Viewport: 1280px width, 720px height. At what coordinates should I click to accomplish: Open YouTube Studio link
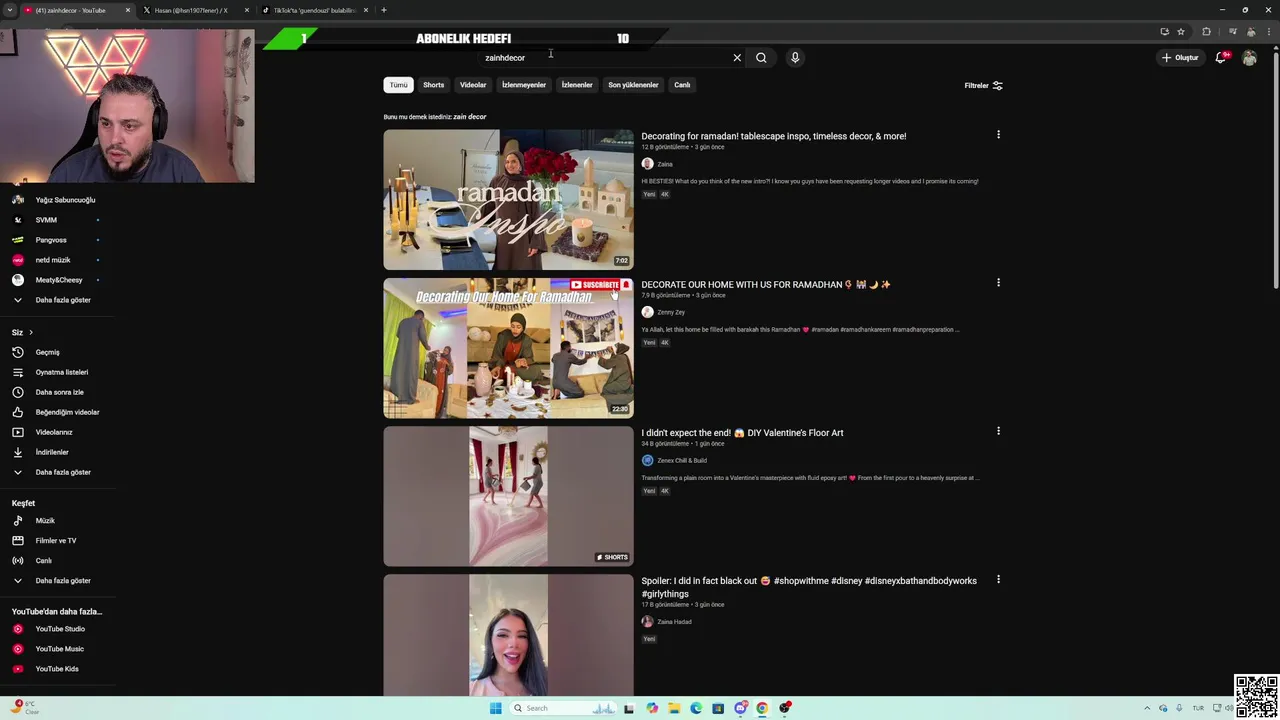click(x=58, y=629)
